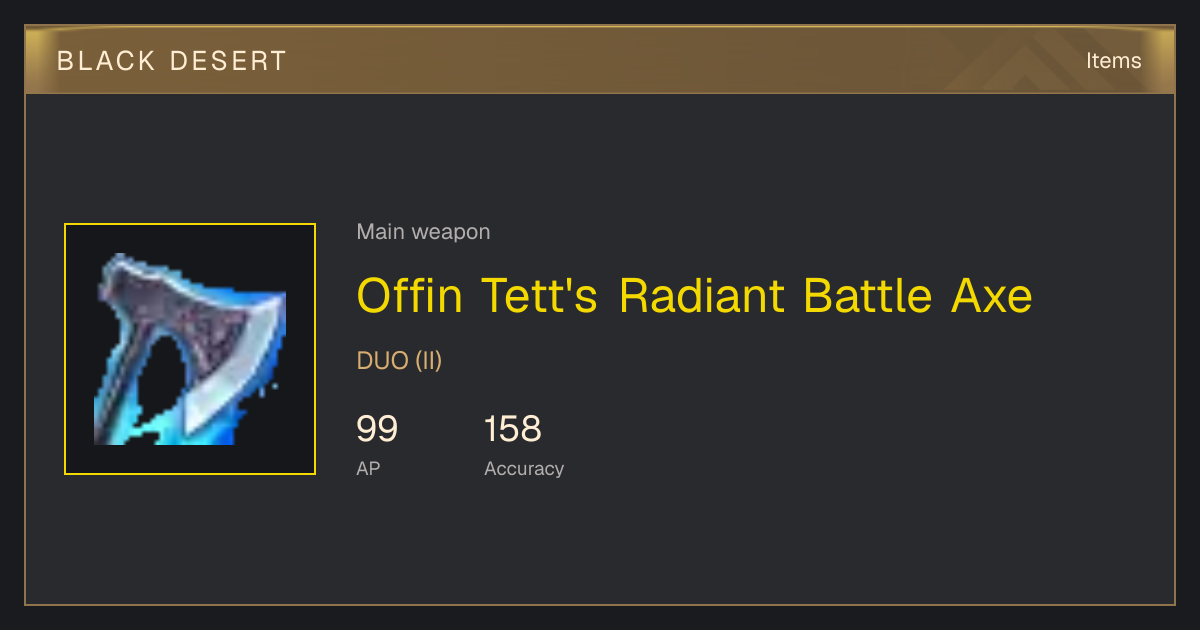Click the BLACK DESERT header title
Screen dimensions: 1200x630
(172, 61)
